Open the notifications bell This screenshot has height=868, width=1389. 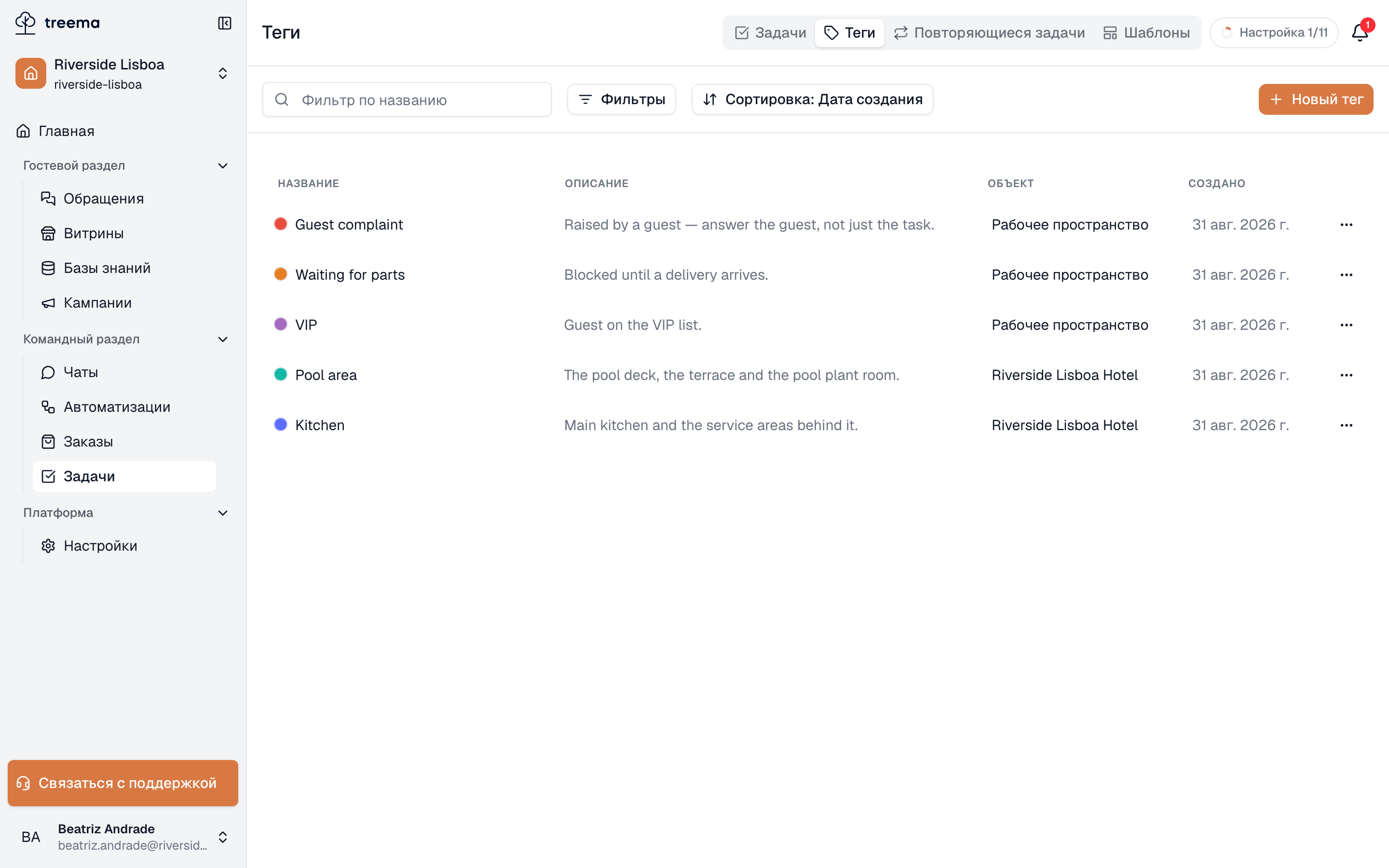coord(1360,32)
